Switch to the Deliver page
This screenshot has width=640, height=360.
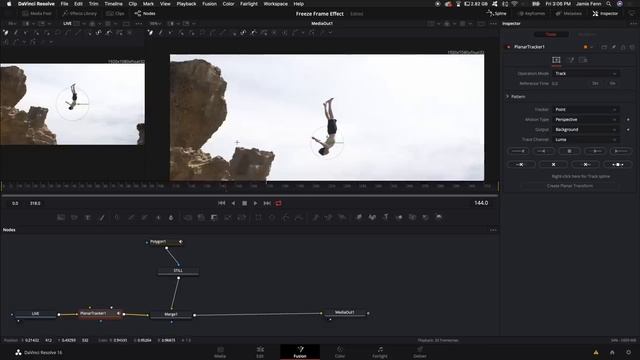tap(420, 352)
